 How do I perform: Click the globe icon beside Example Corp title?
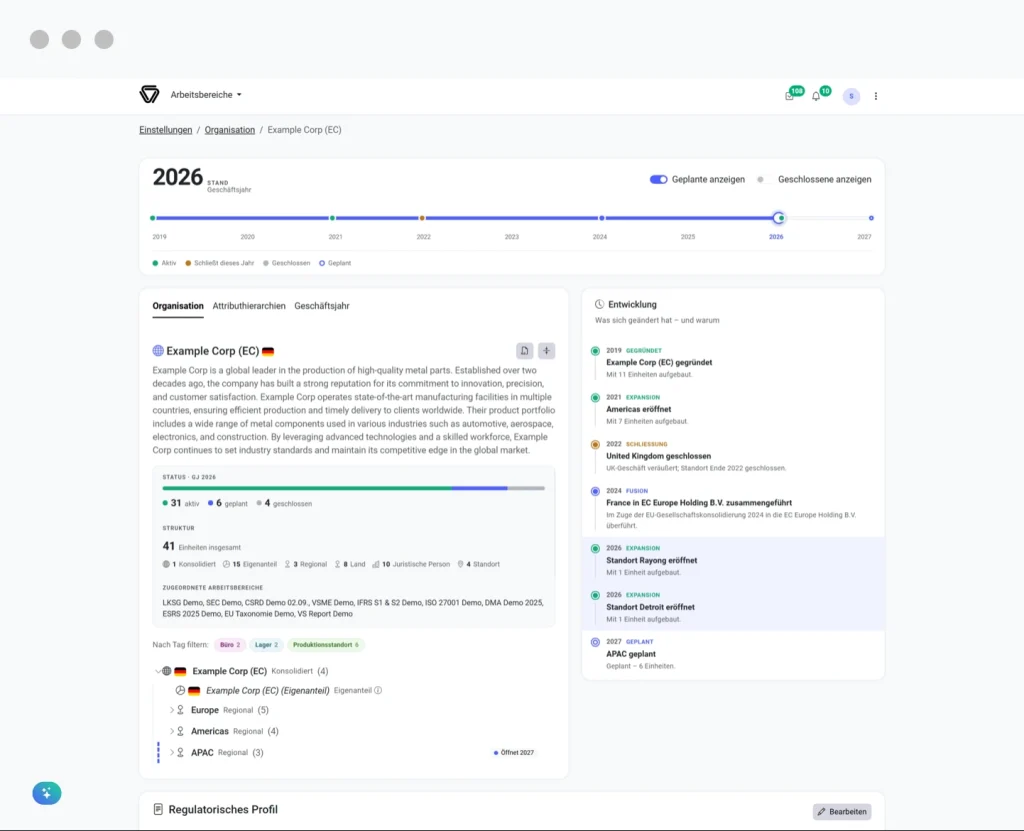point(158,351)
